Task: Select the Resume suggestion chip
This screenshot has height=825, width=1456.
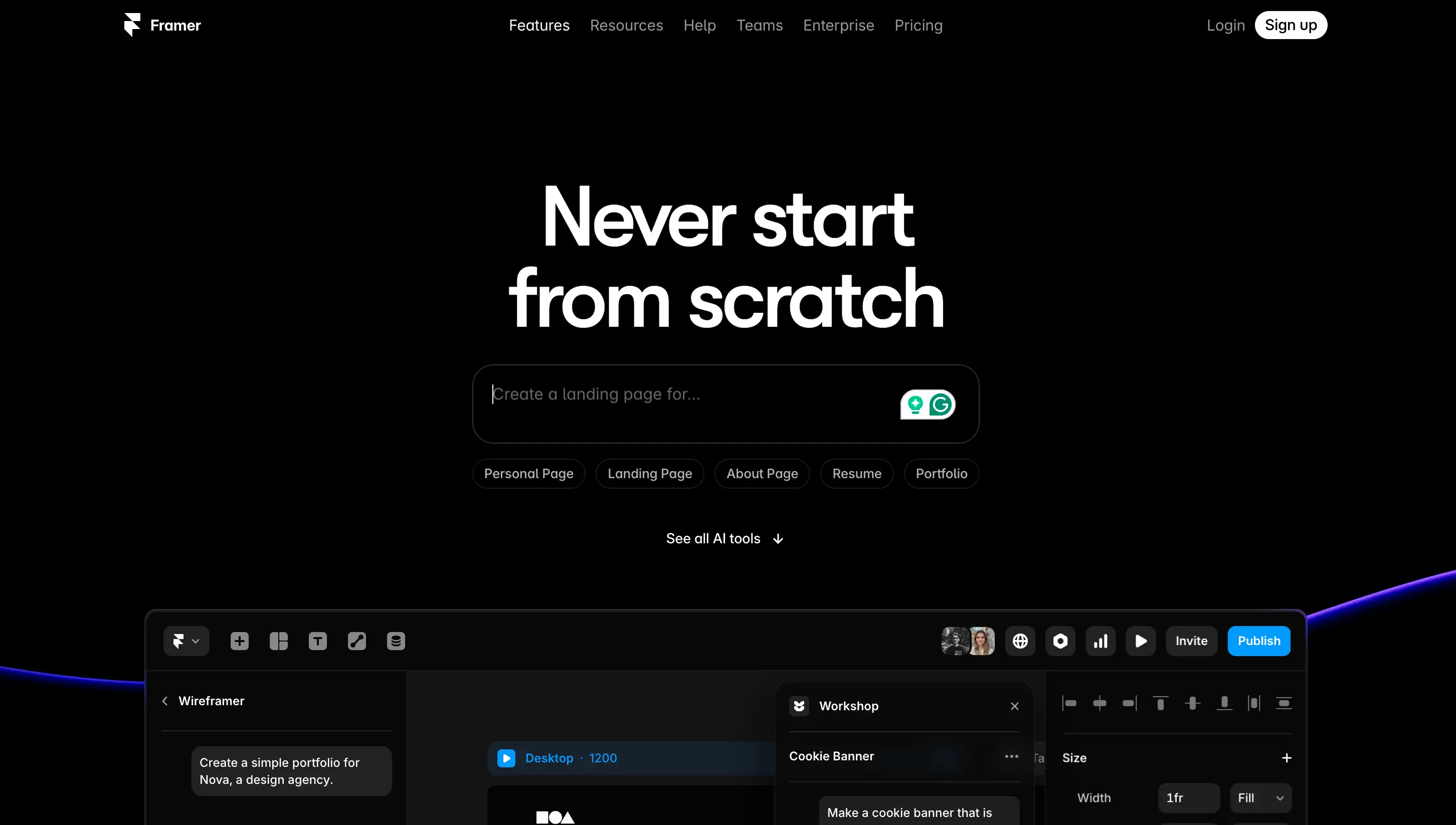Action: (x=856, y=474)
